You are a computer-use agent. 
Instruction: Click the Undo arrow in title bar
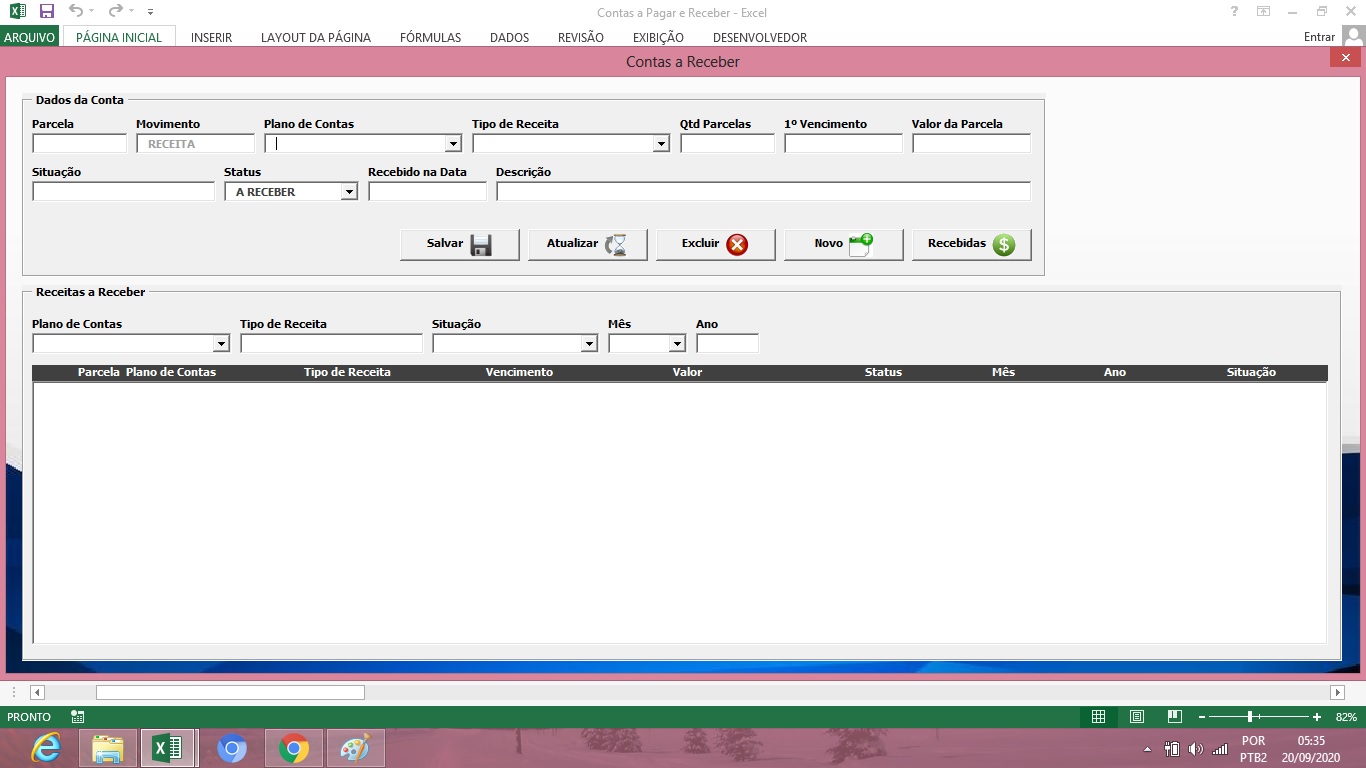pos(76,11)
